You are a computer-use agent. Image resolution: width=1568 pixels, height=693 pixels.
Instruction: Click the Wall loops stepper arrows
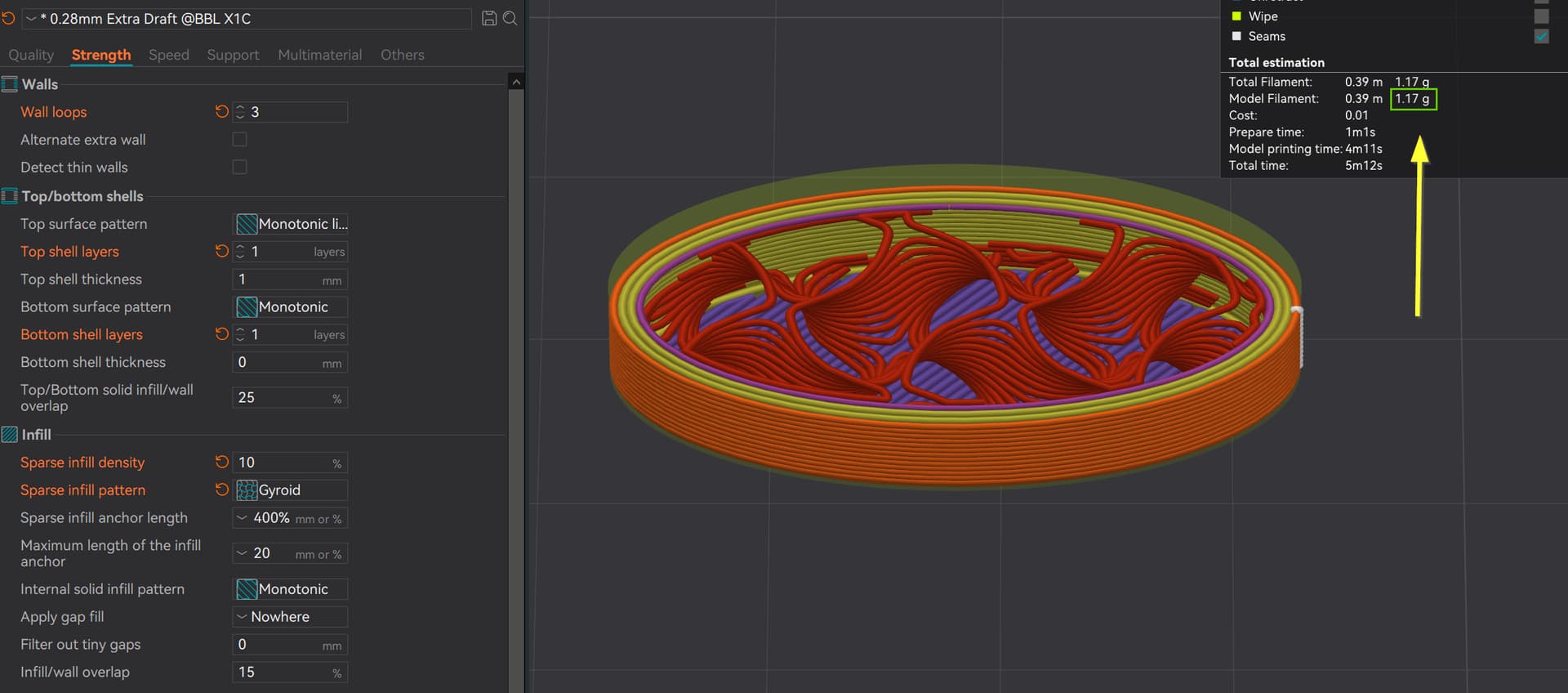pos(240,112)
